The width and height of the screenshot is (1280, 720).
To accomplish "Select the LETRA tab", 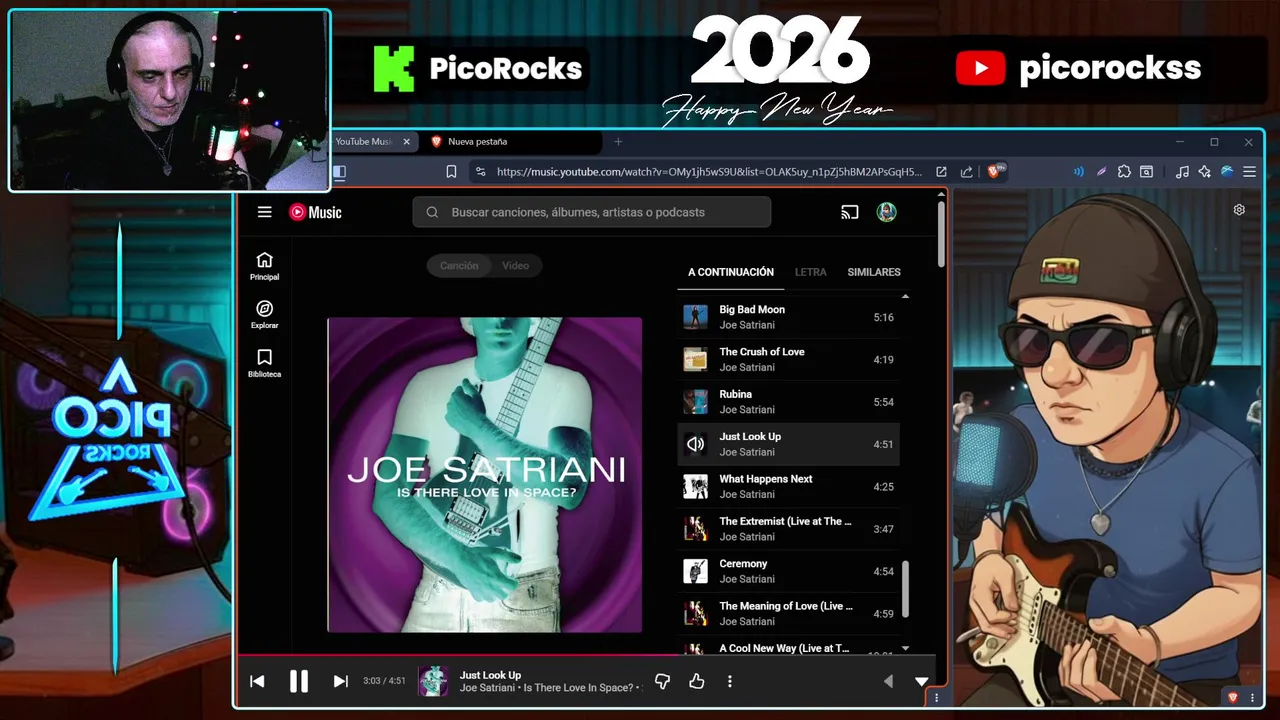I will coord(811,272).
